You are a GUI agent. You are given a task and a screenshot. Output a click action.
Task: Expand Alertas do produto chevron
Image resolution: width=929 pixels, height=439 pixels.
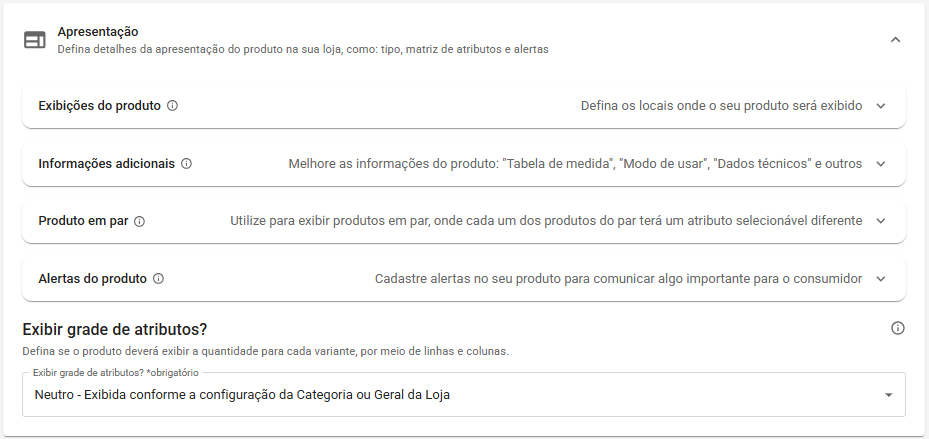coord(880,278)
